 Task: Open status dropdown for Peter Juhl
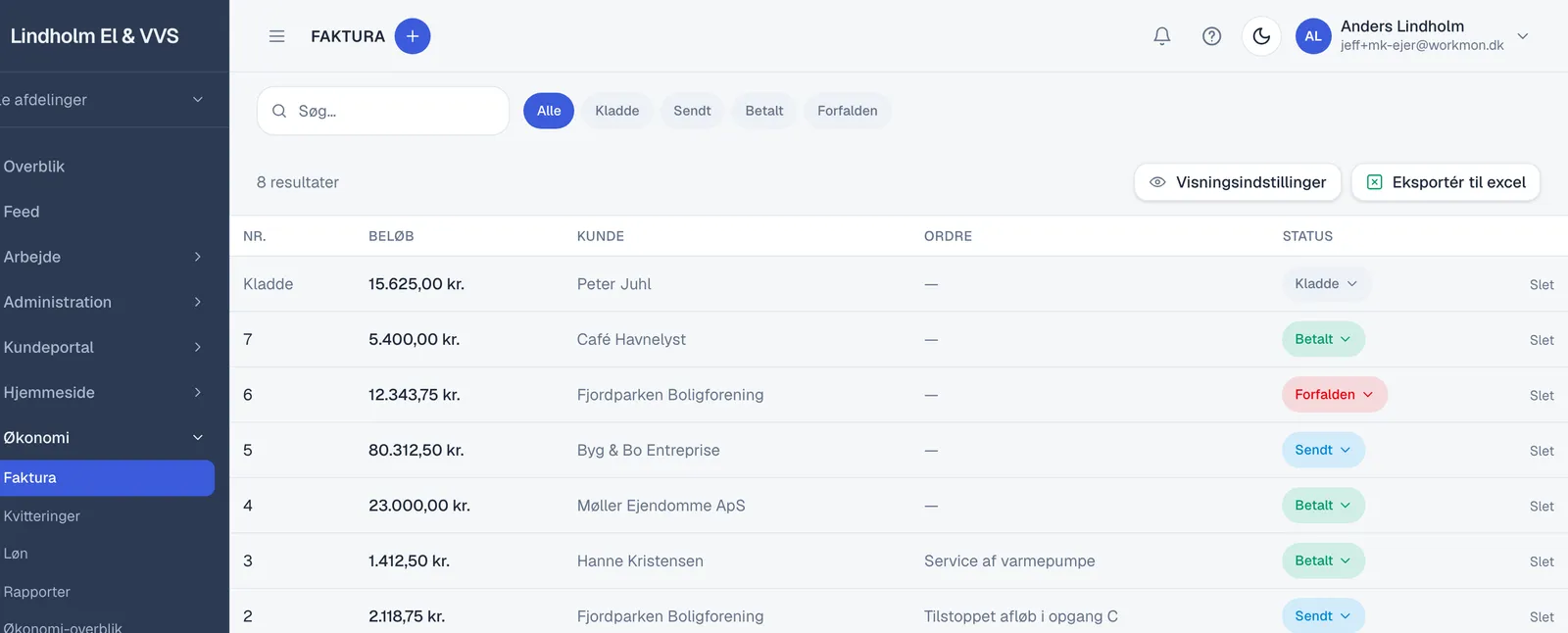1326,284
